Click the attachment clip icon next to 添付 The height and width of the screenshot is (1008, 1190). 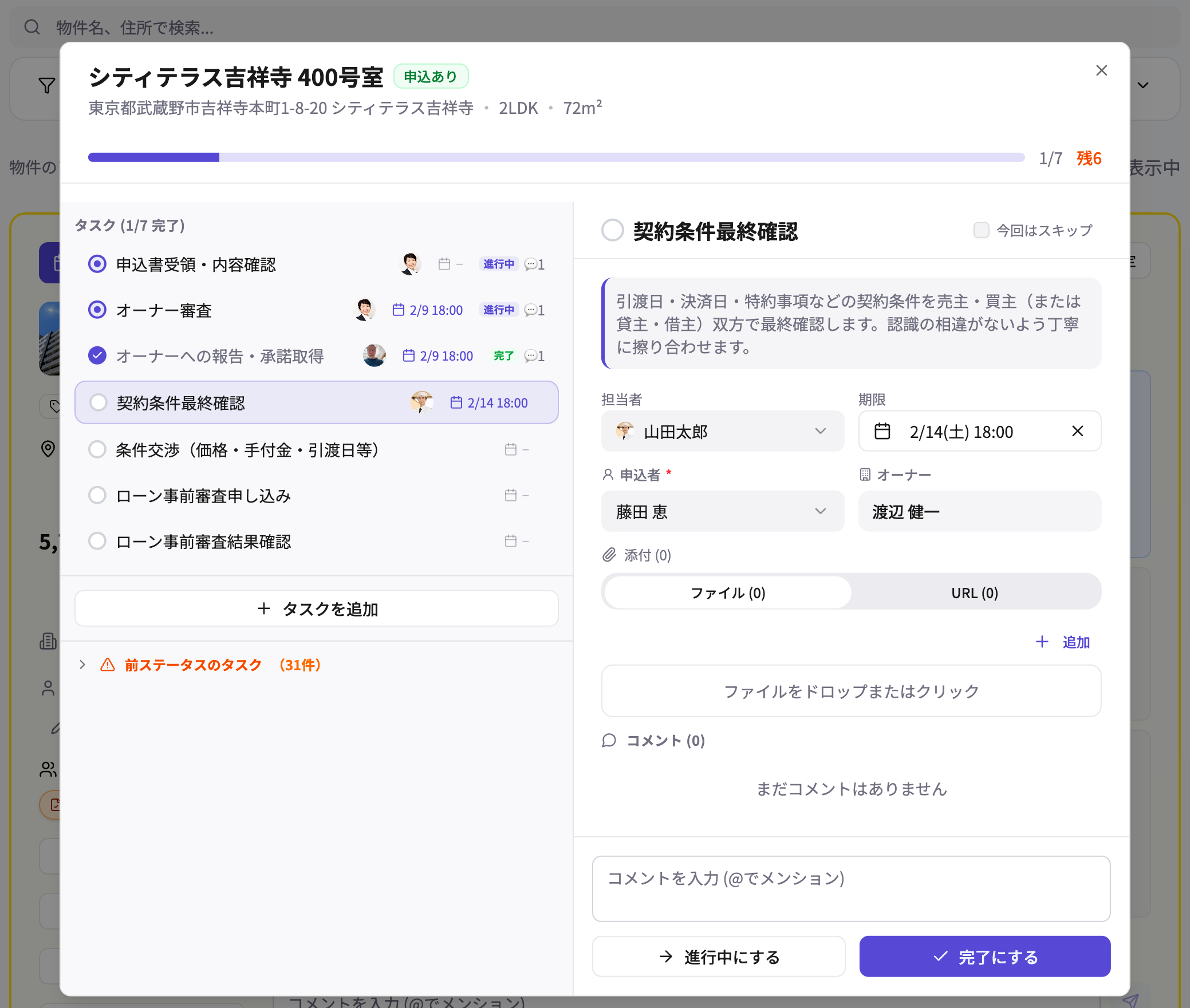[x=608, y=555]
